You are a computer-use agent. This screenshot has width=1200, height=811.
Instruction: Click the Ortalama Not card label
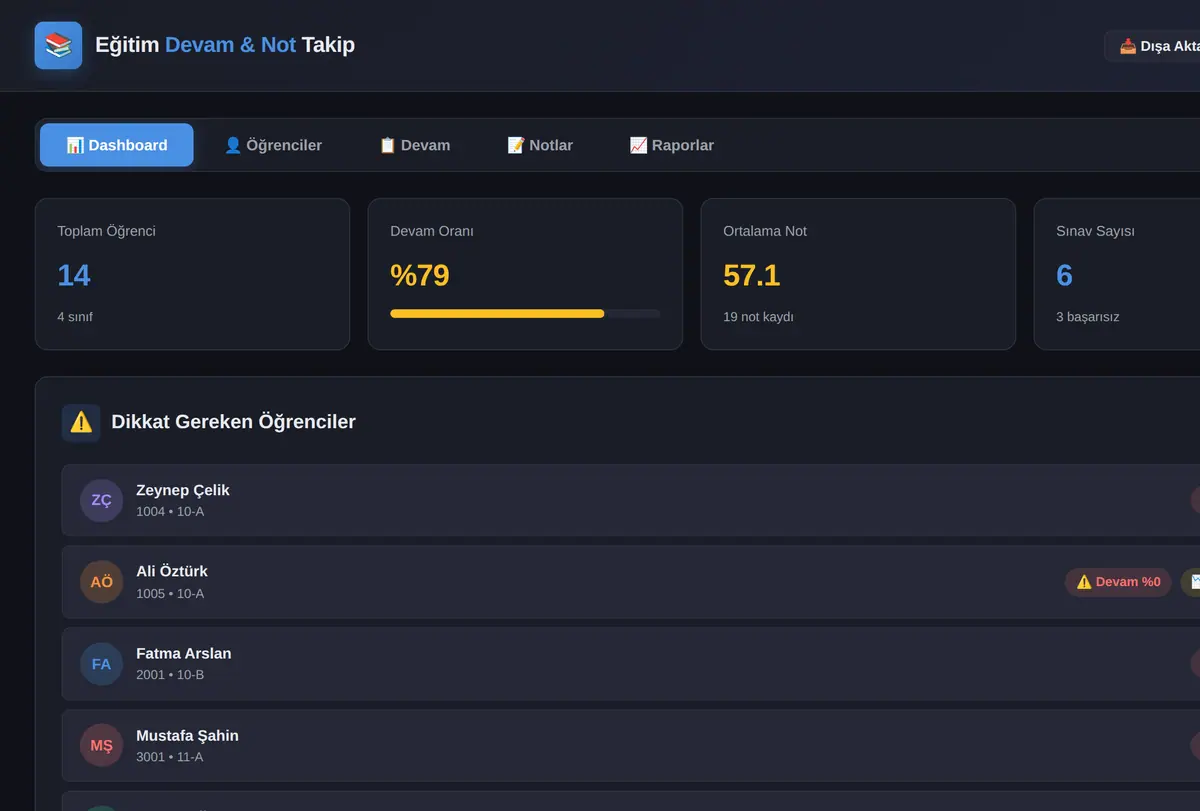tap(765, 231)
